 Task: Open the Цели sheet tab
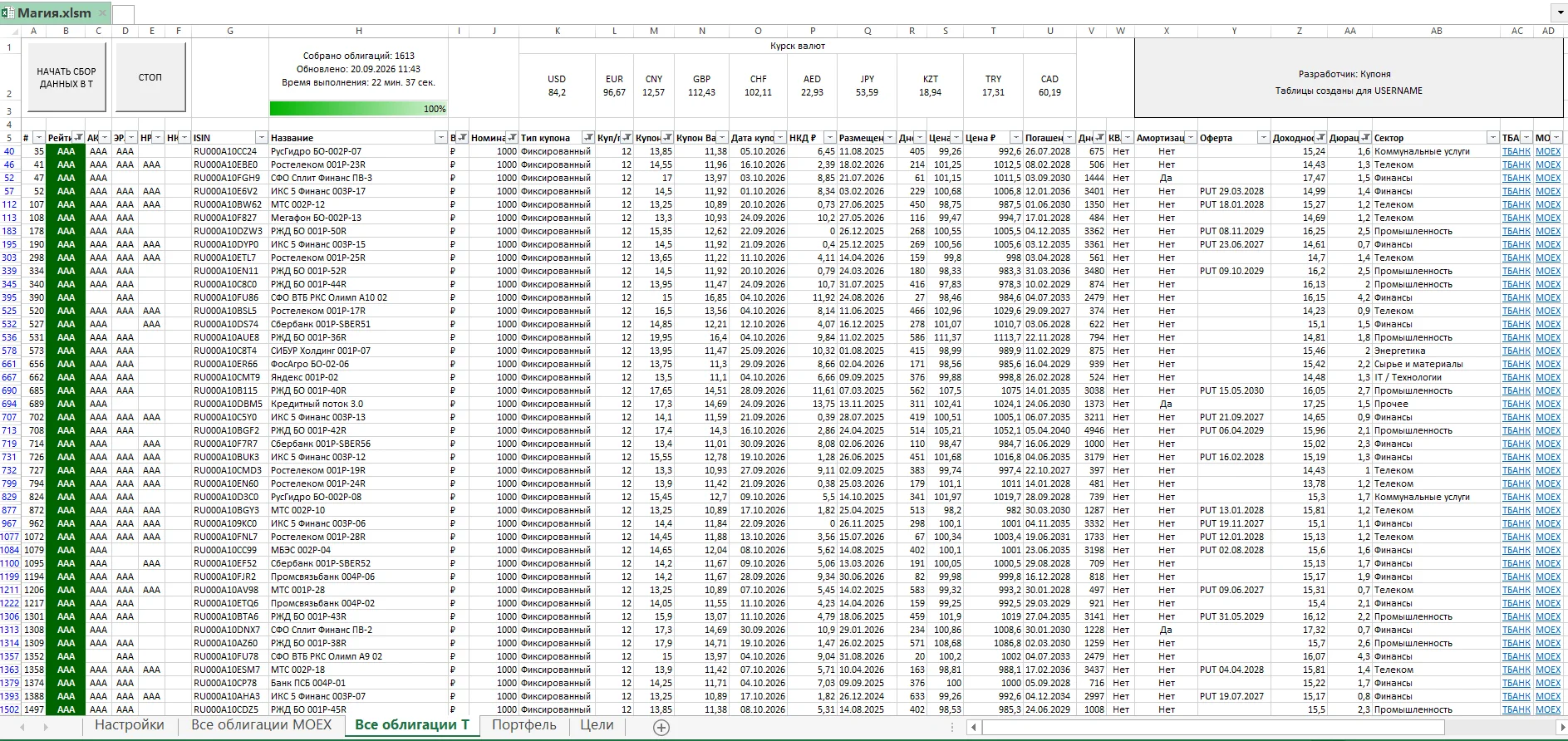coord(597,725)
